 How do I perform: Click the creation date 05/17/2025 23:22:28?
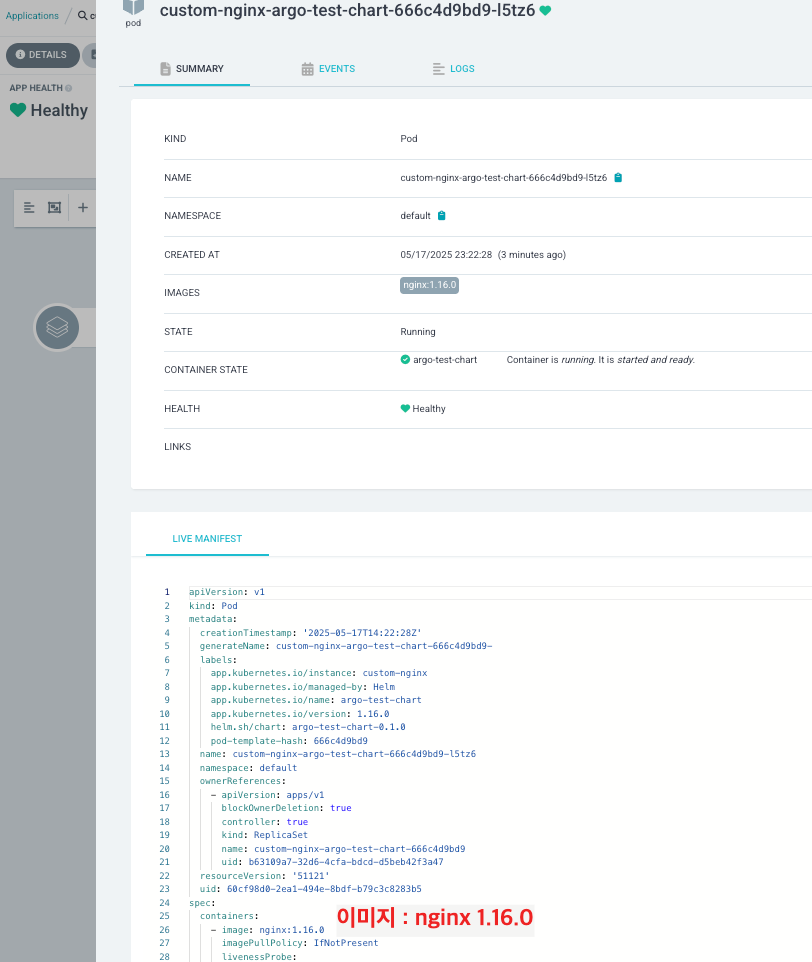tap(446, 255)
